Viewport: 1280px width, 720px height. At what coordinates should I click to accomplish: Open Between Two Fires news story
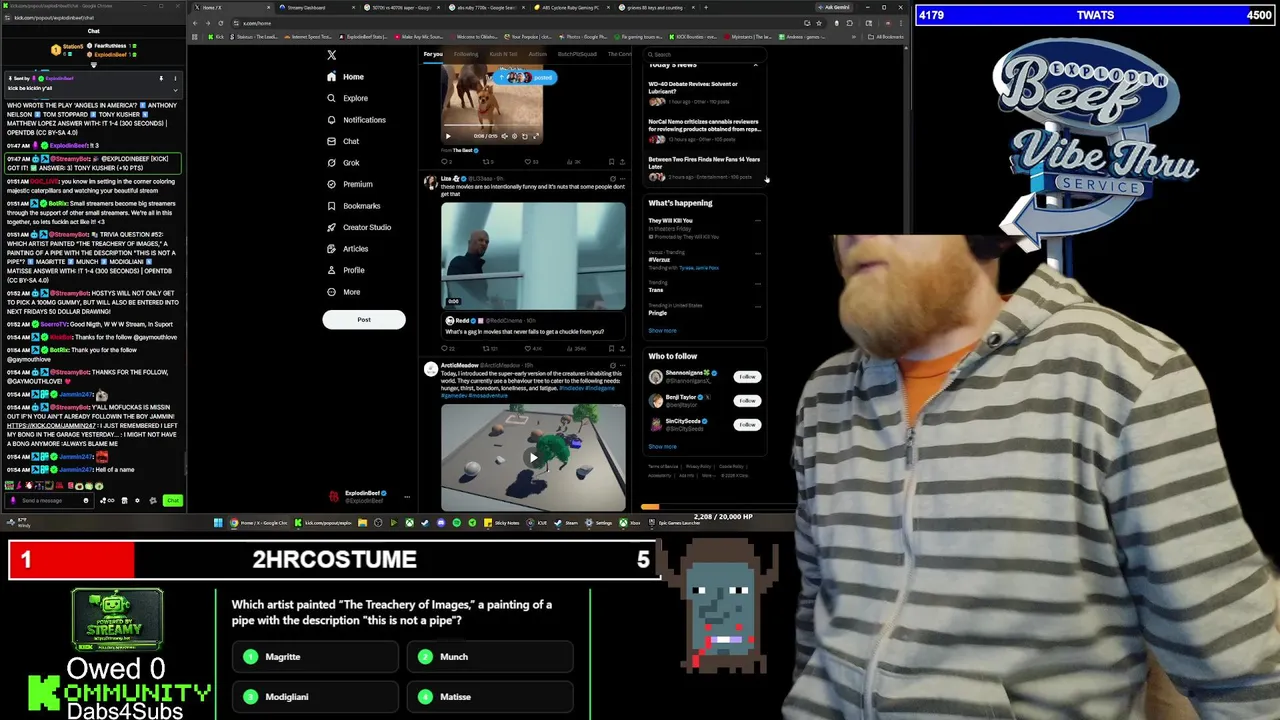click(704, 167)
